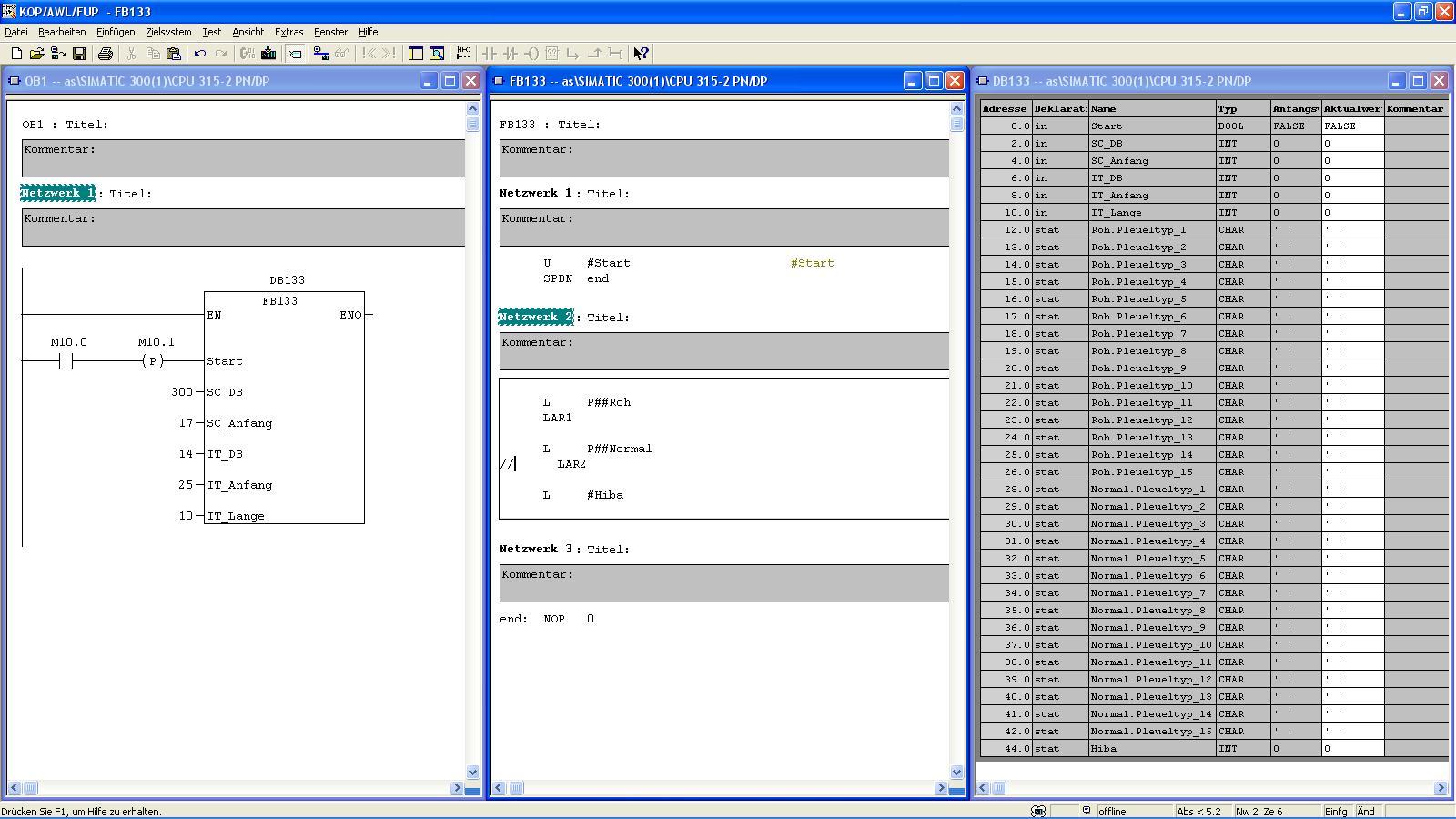Open the Zielsystem menu
This screenshot has width=1456, height=819.
pos(168,32)
